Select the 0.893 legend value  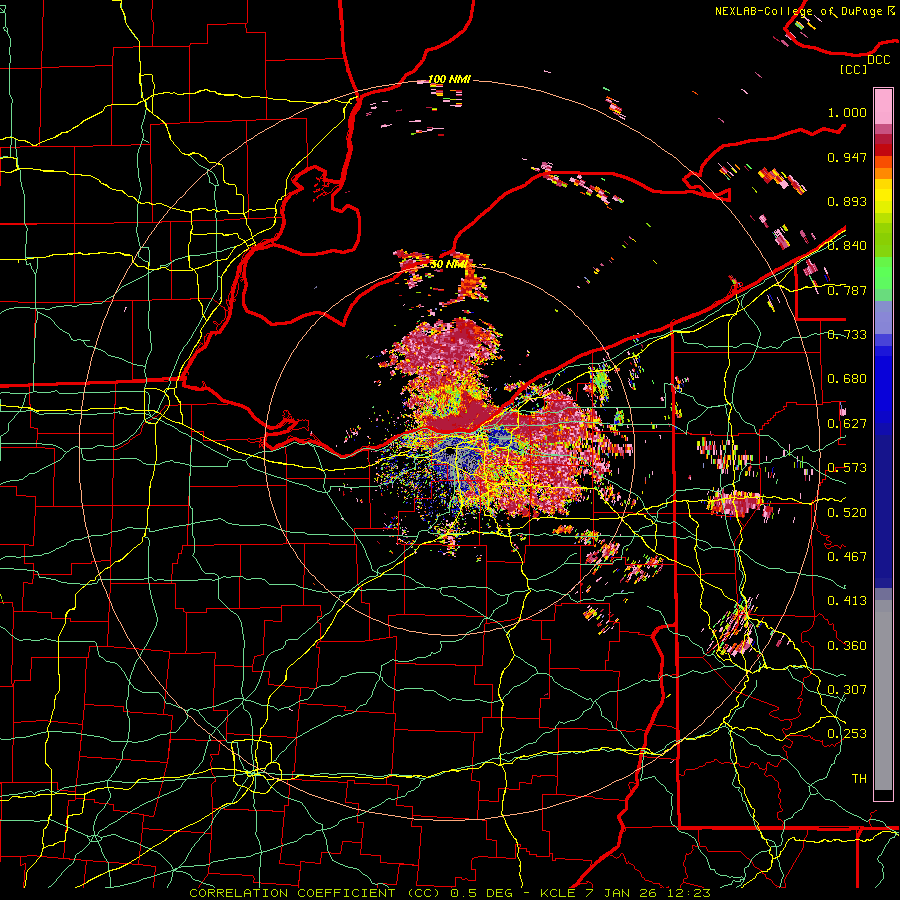(847, 201)
